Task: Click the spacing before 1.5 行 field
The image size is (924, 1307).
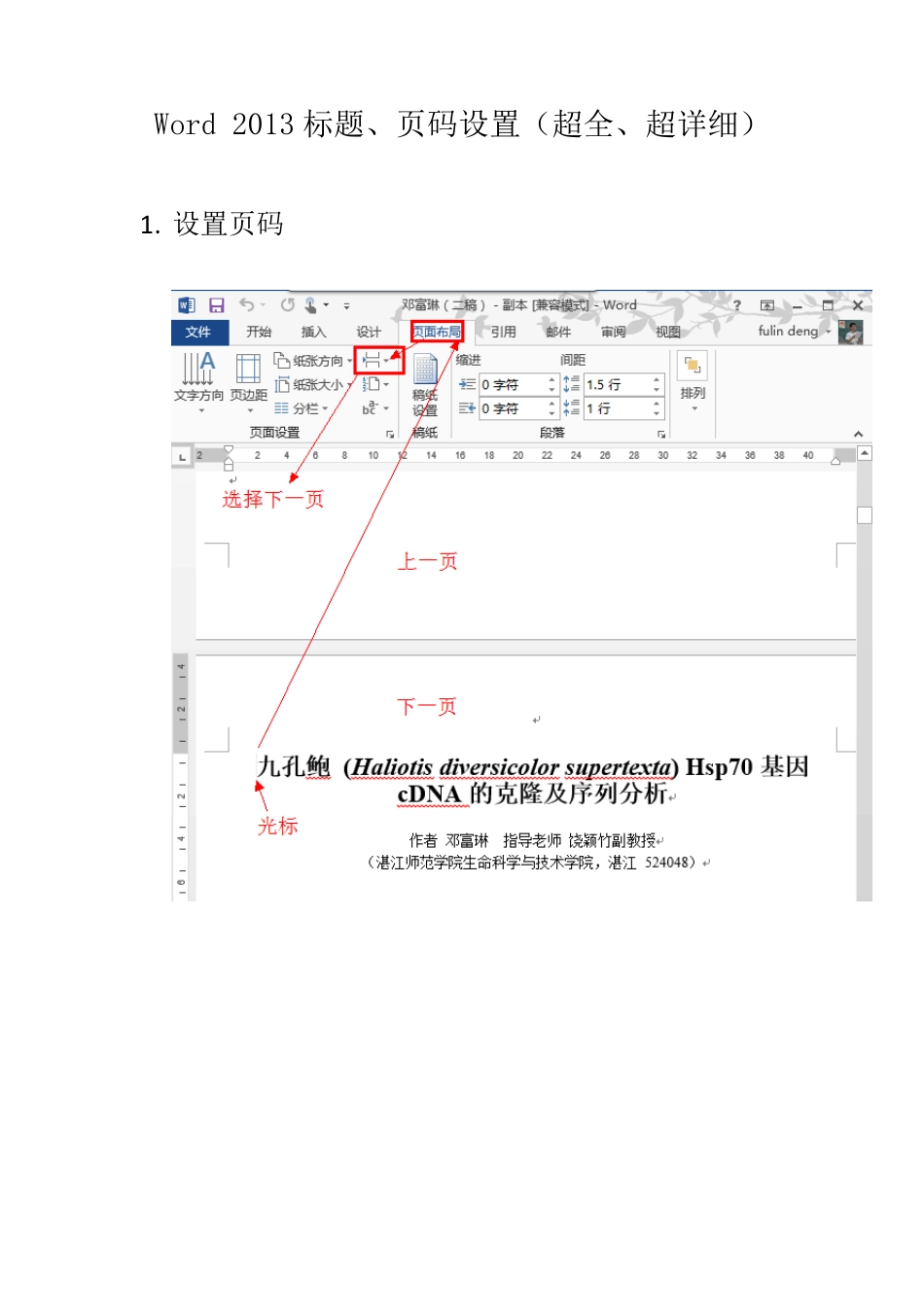Action: tap(622, 384)
